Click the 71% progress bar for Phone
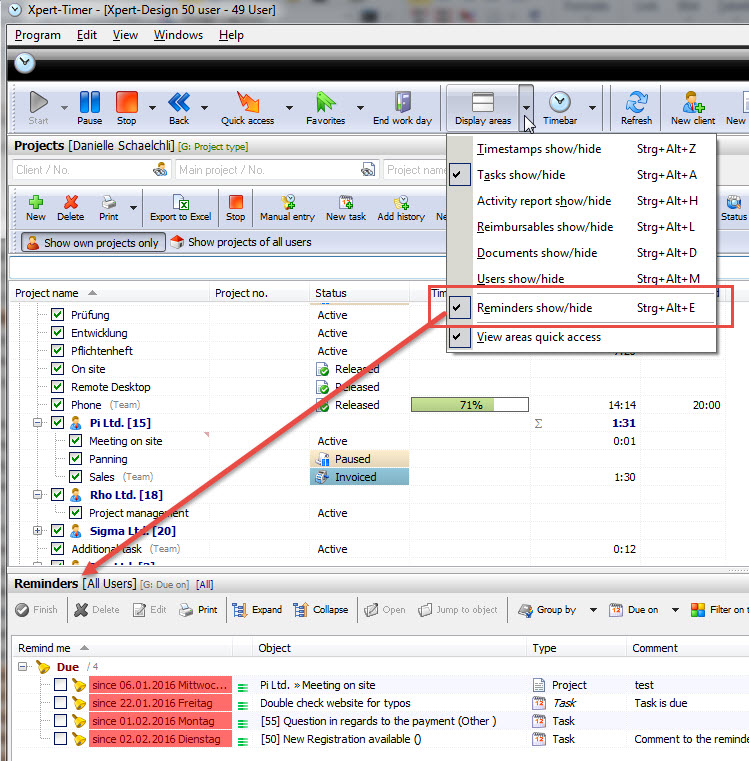The width and height of the screenshot is (749, 761). [469, 405]
